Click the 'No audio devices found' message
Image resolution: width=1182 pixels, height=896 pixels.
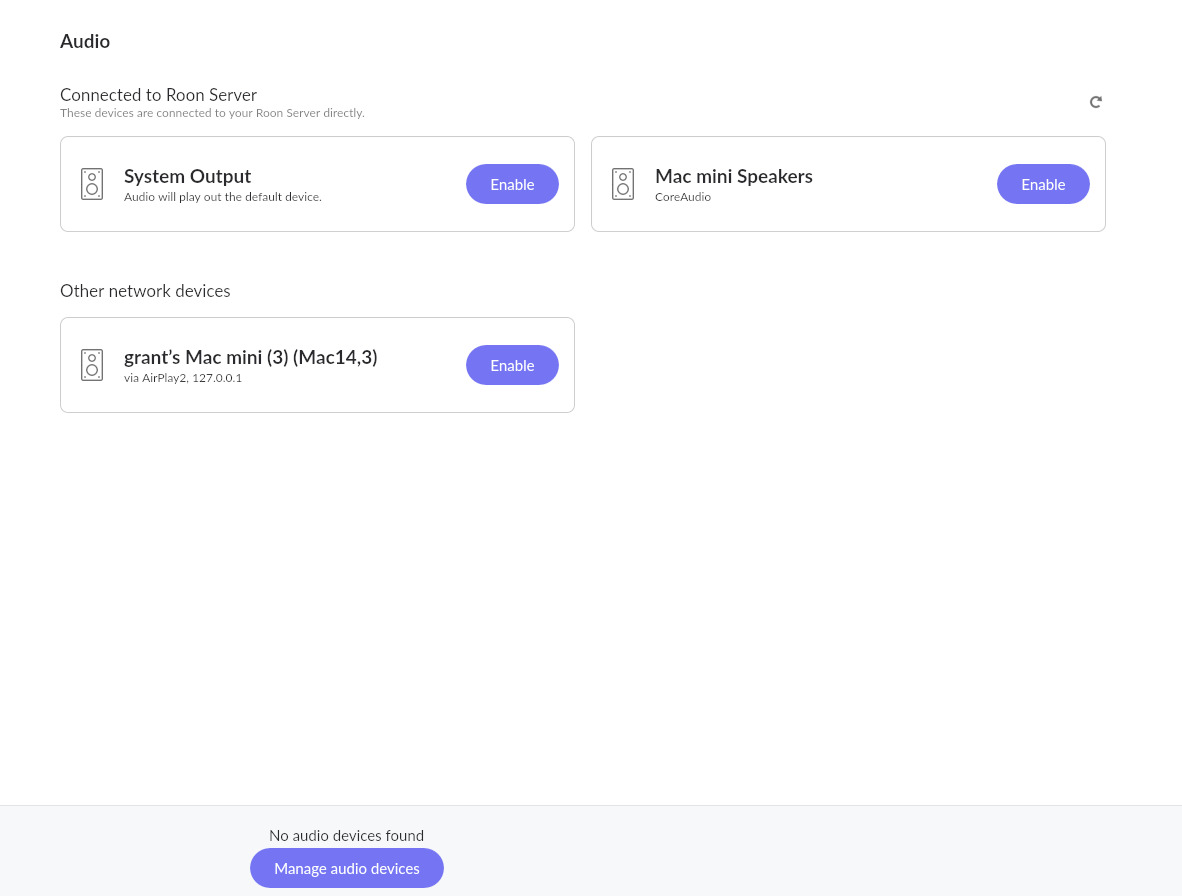click(x=347, y=836)
